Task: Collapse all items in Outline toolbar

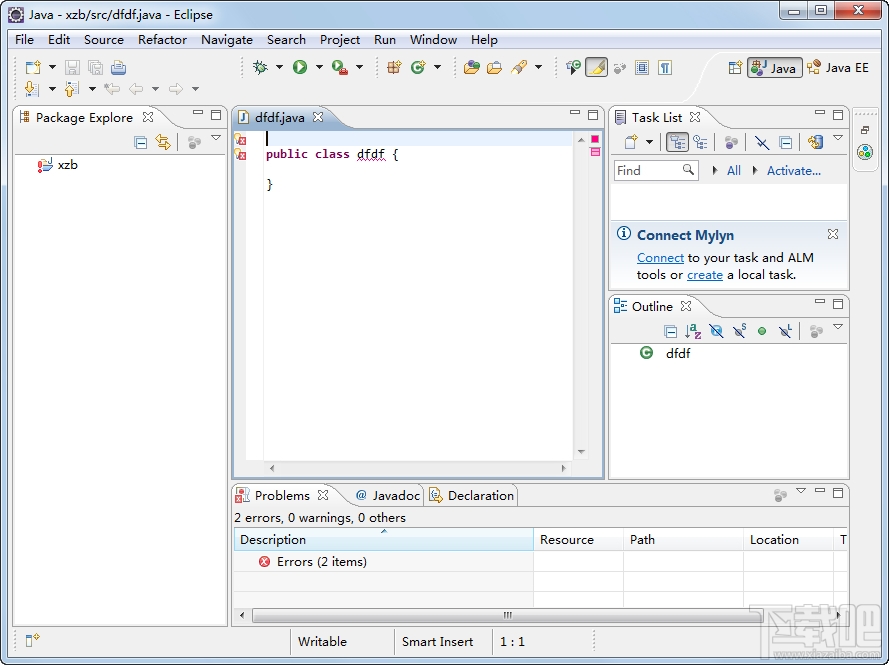Action: point(671,331)
